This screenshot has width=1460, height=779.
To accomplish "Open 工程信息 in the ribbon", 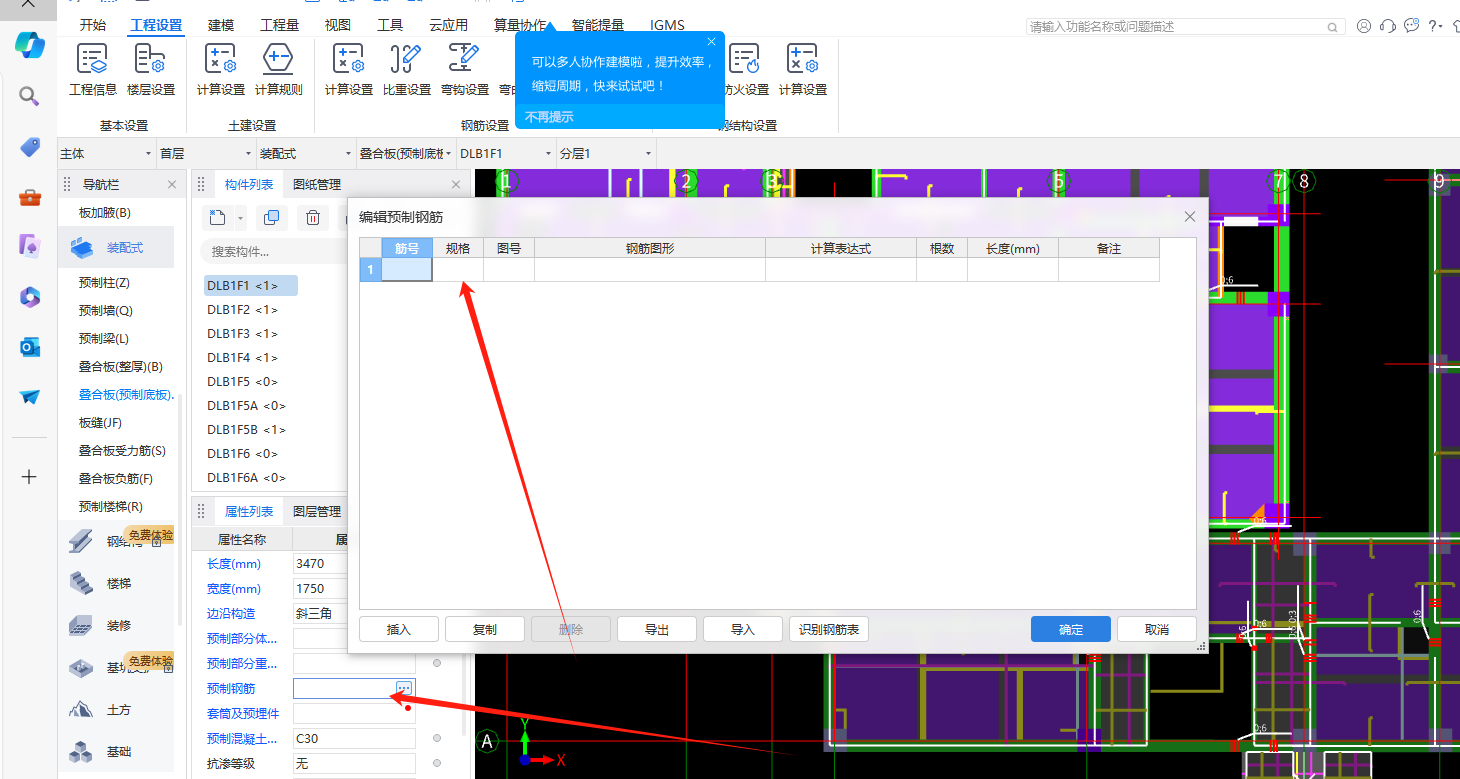I will pos(92,70).
